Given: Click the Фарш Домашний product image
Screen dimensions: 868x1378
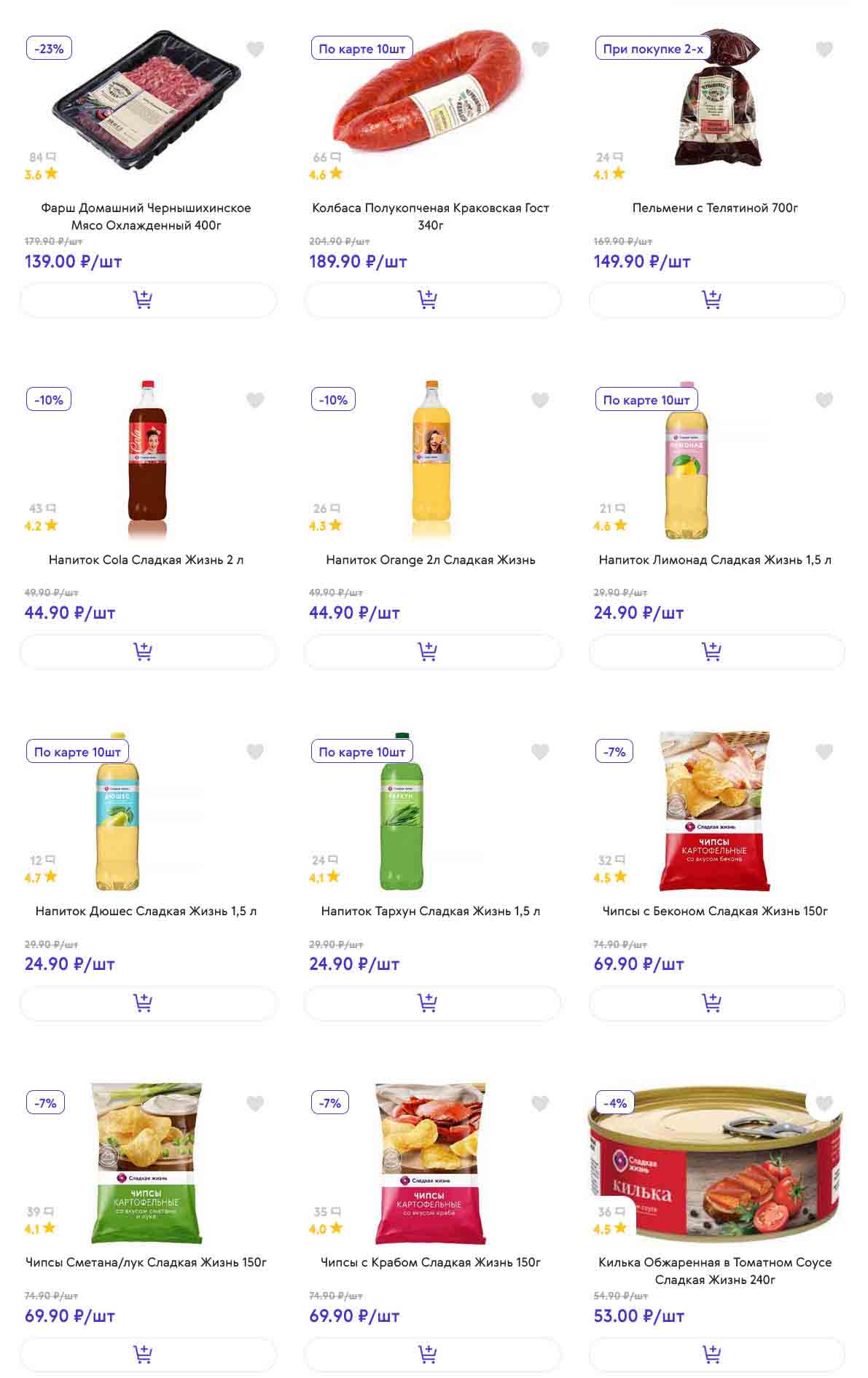Looking at the screenshot, I should pyautogui.click(x=146, y=98).
